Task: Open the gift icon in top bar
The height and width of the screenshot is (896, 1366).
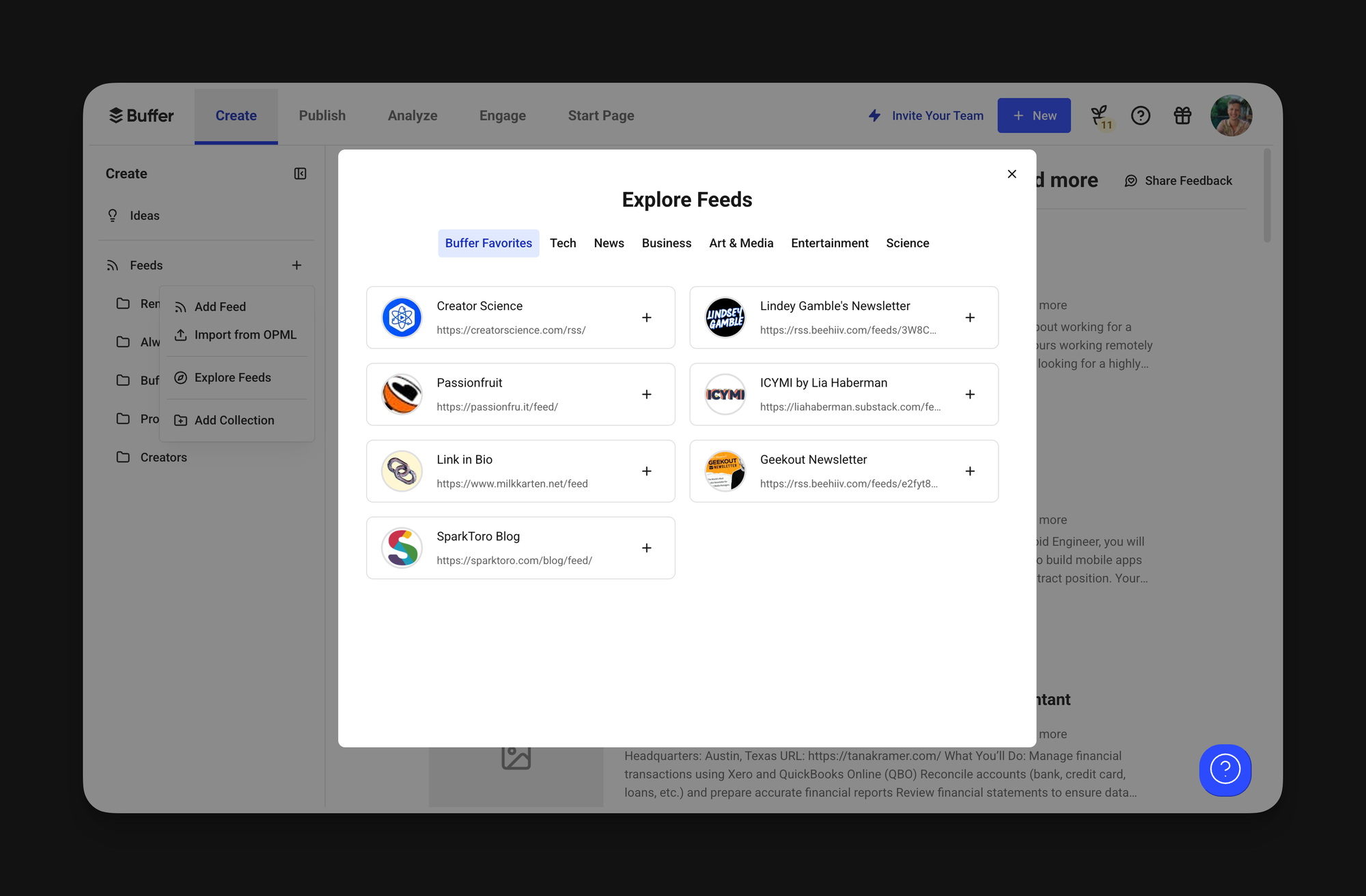Action: (1182, 115)
